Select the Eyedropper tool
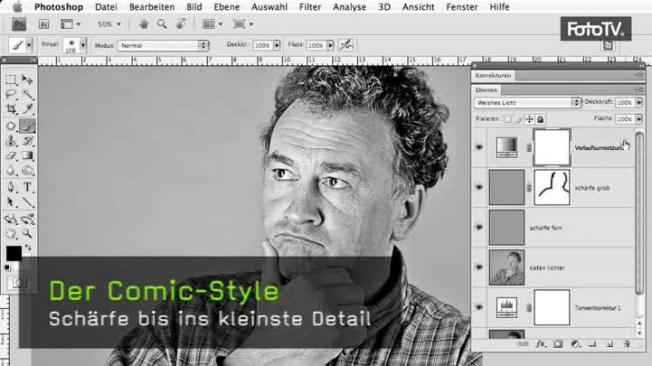This screenshot has height=366, width=652. pyautogui.click(x=27, y=109)
